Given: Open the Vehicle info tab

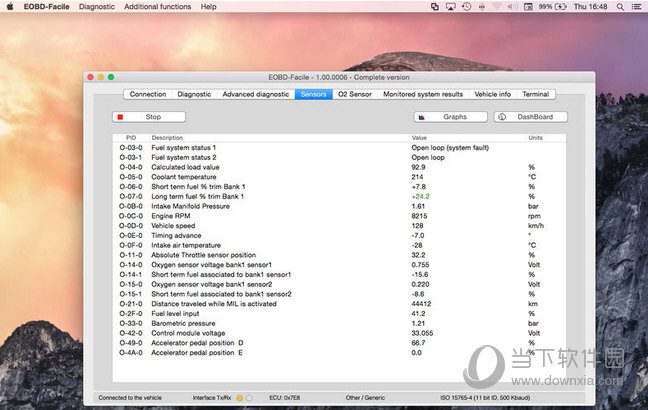Looking at the screenshot, I should (x=493, y=94).
